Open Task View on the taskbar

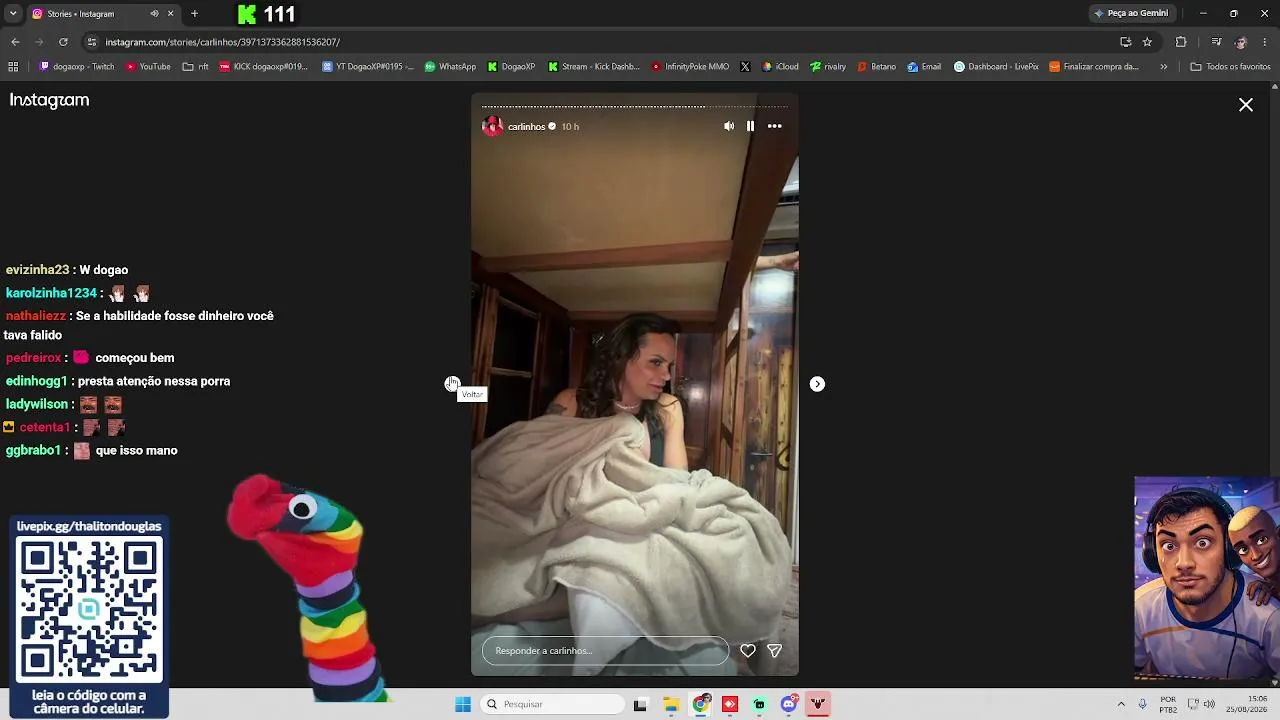(640, 704)
